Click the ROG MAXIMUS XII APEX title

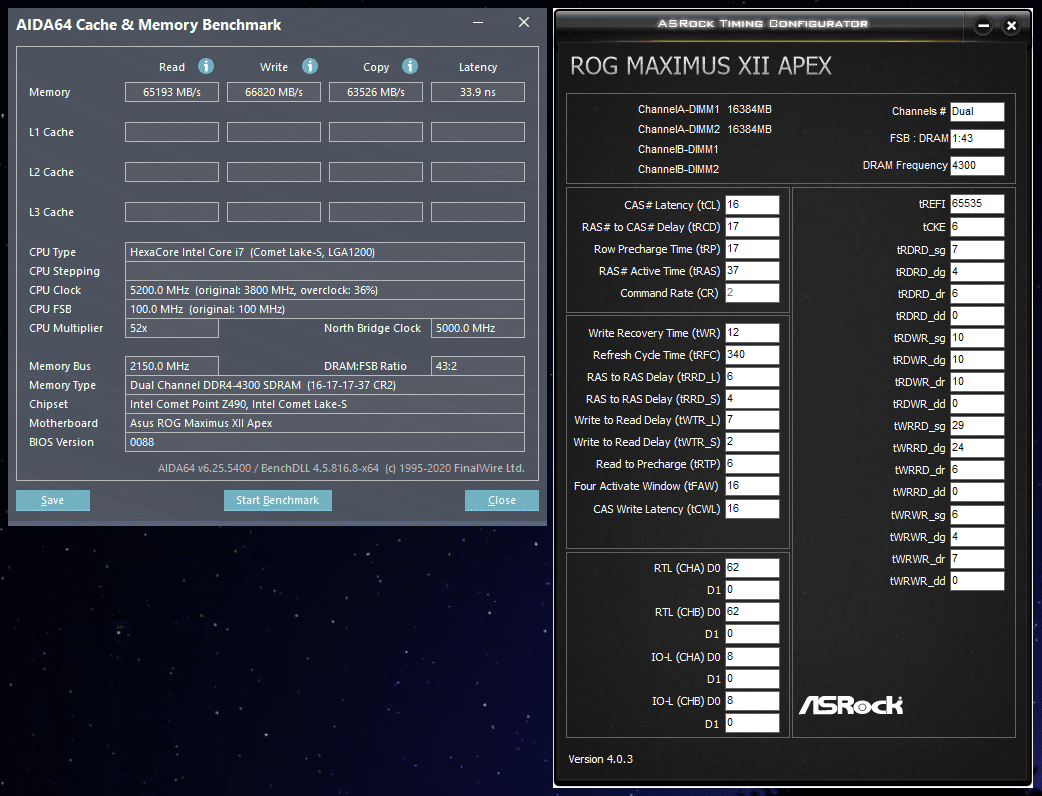pos(701,66)
